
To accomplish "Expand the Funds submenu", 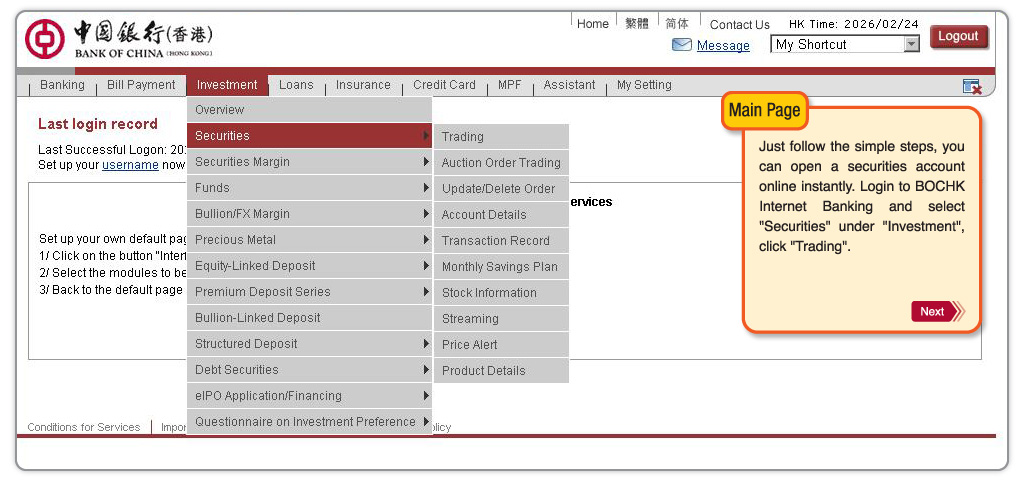I will pos(309,187).
